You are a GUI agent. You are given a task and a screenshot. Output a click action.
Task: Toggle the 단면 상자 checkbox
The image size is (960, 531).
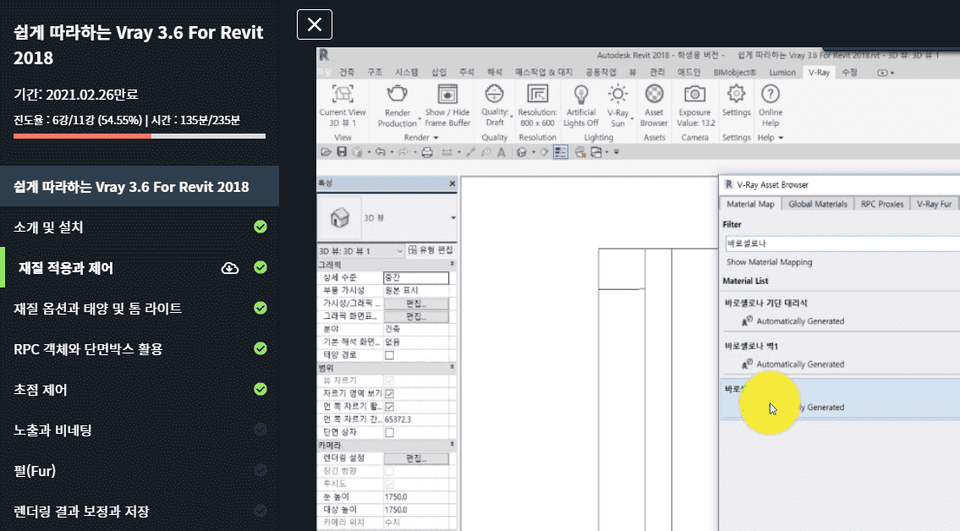point(389,432)
